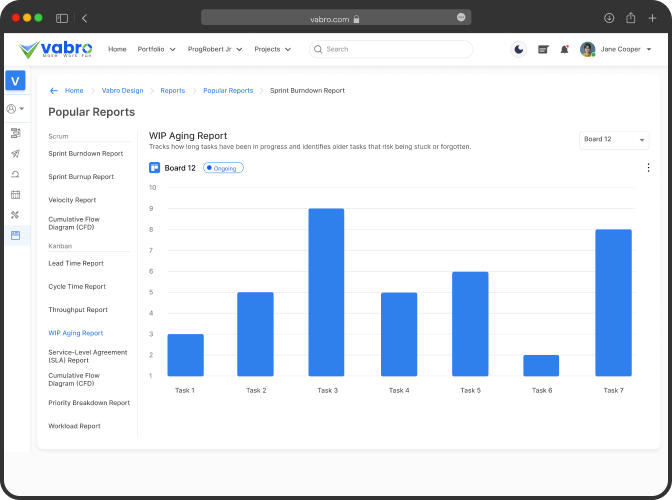
Task: Open the notifications bell
Action: point(564,49)
